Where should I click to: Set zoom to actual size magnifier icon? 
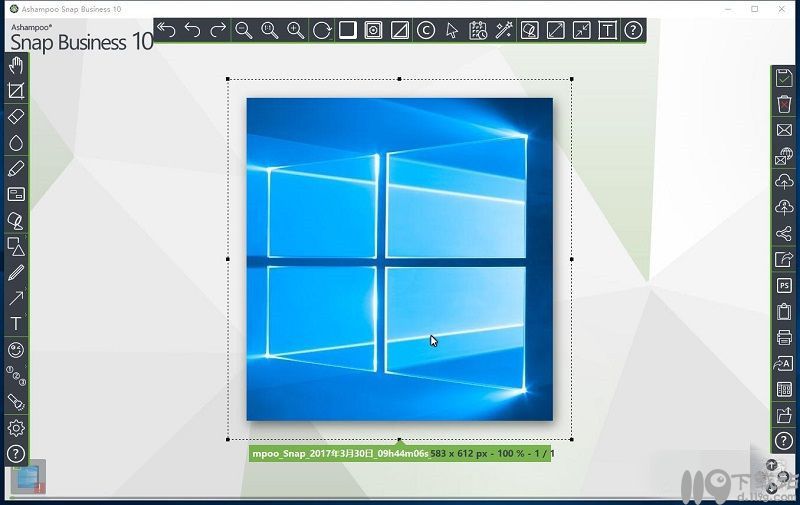(270, 30)
